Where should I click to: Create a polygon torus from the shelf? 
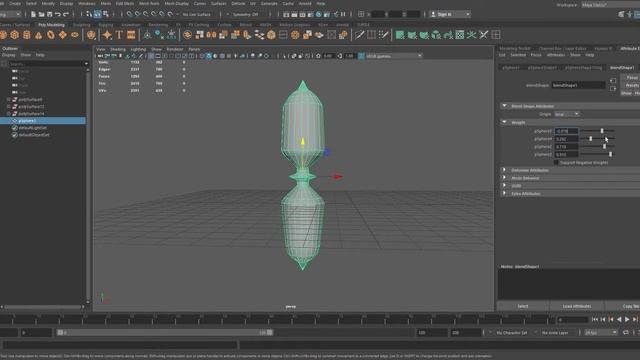coord(51,35)
